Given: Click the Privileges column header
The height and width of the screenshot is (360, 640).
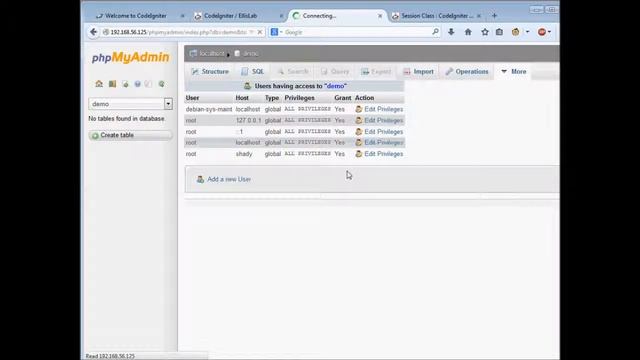Looking at the screenshot, I should coord(300,98).
